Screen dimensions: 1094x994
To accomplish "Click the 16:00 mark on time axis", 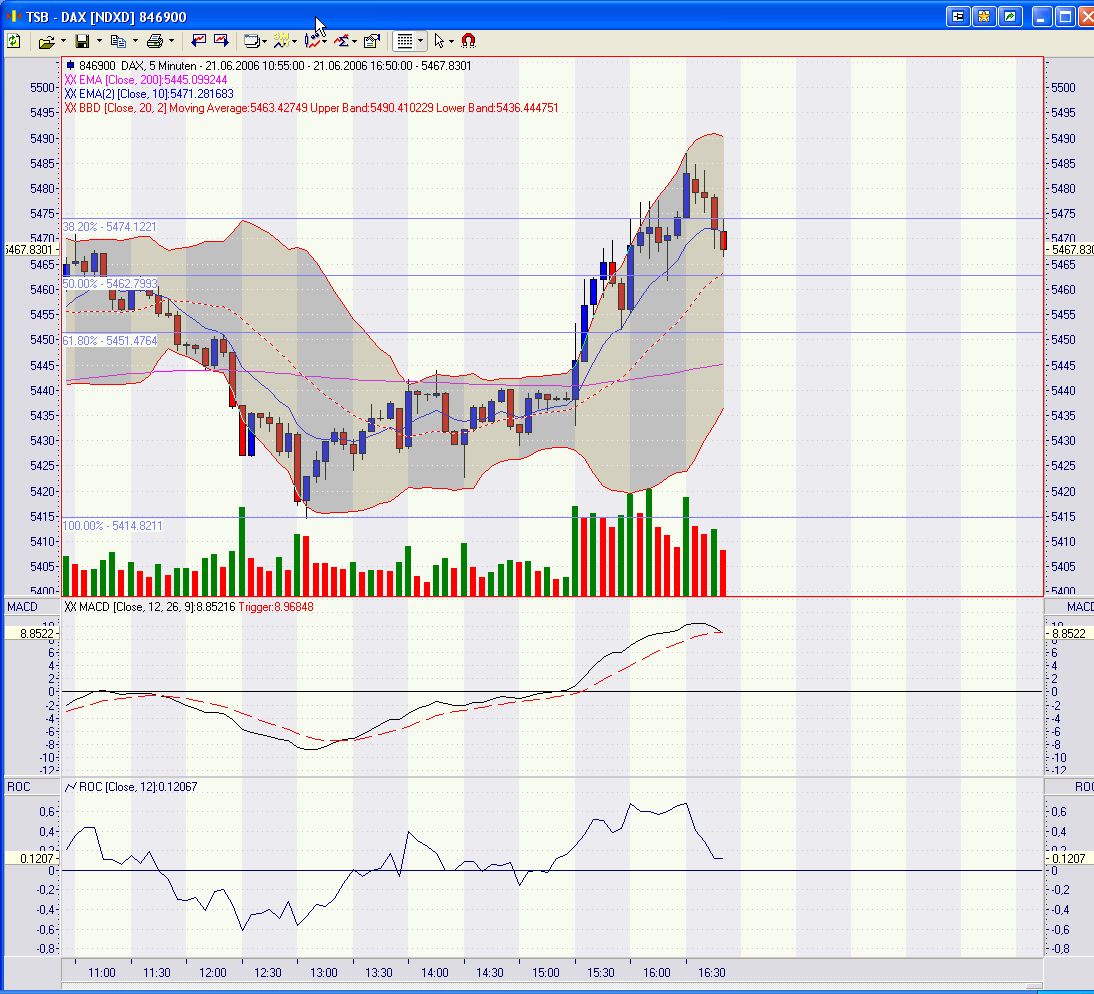I will coord(656,972).
